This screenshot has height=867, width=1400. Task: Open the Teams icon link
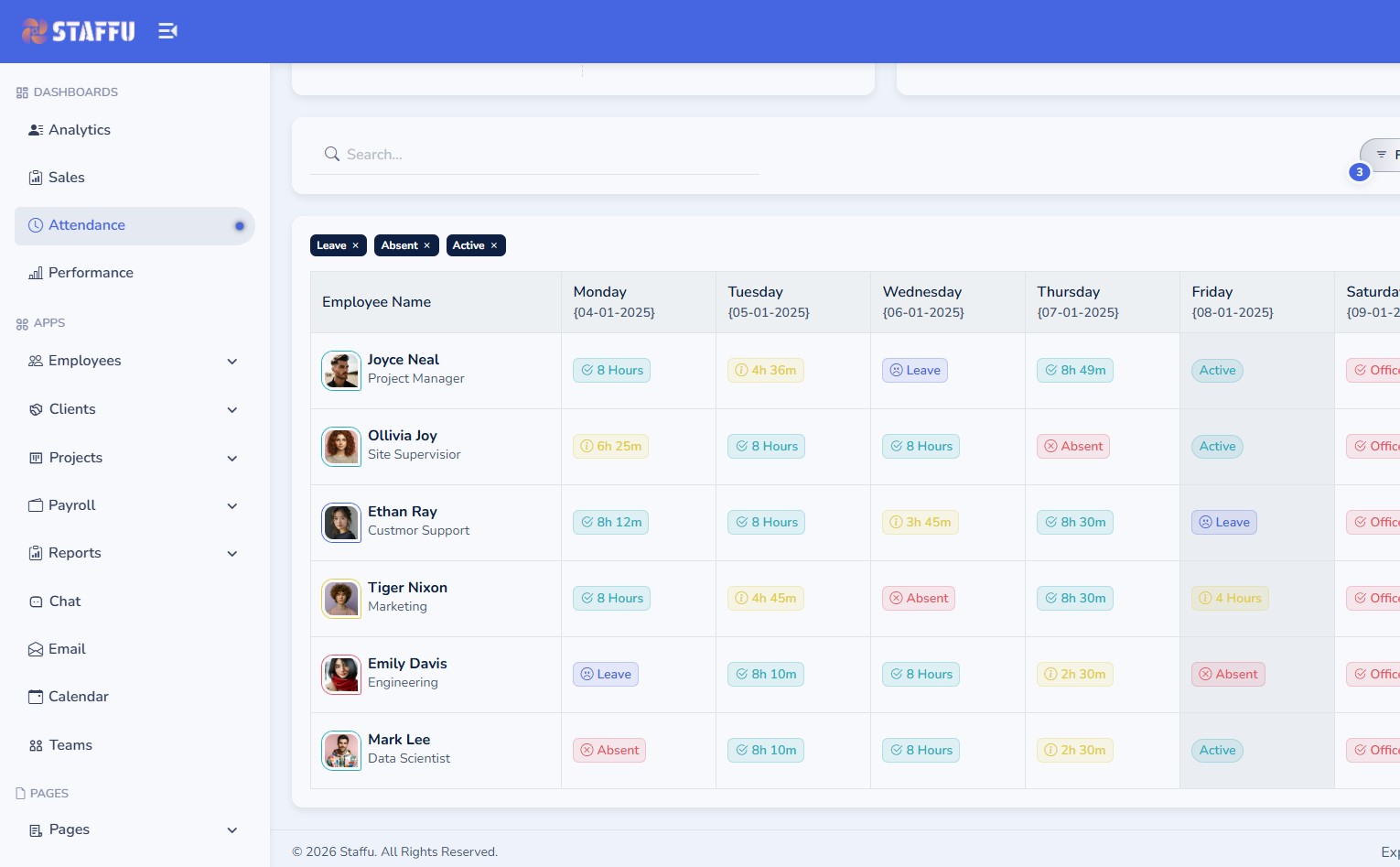[x=36, y=745]
